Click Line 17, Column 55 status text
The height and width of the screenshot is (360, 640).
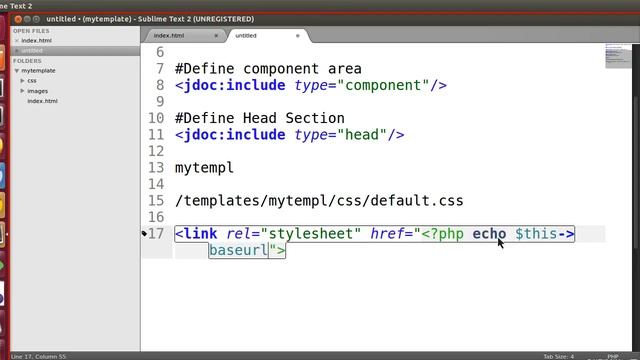pyautogui.click(x=38, y=356)
